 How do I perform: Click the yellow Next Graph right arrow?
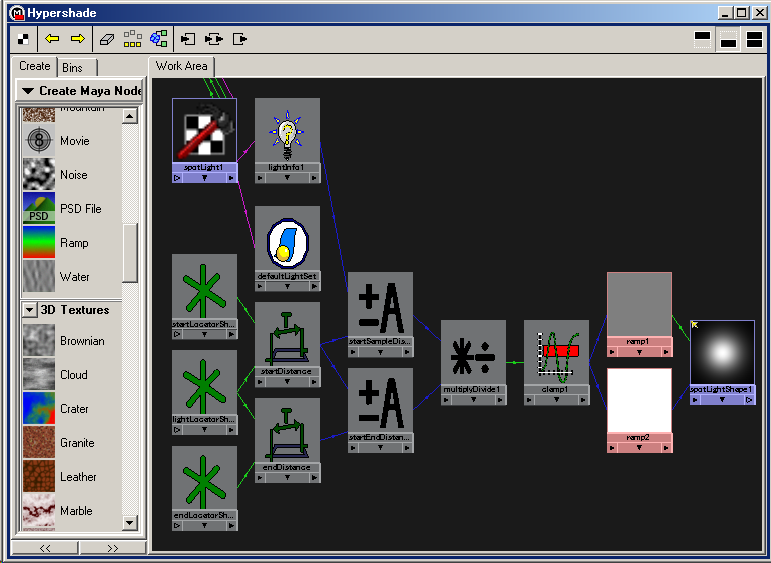coord(78,38)
